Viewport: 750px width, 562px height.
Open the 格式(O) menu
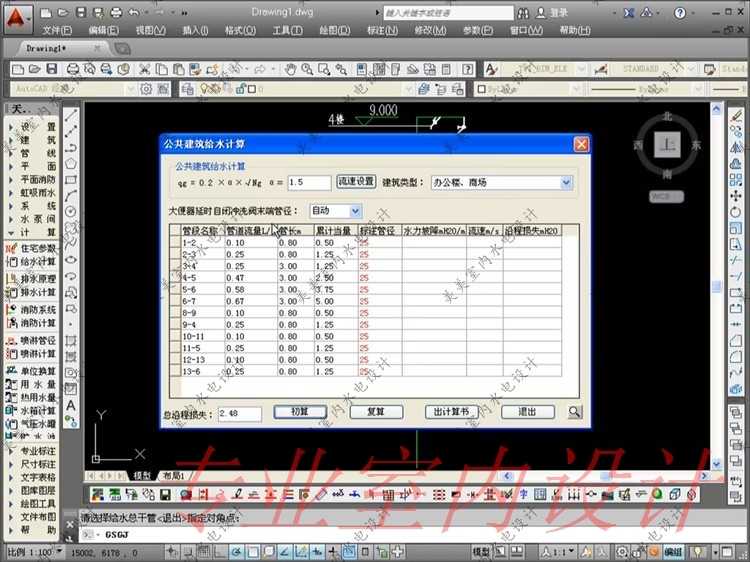coord(240,31)
